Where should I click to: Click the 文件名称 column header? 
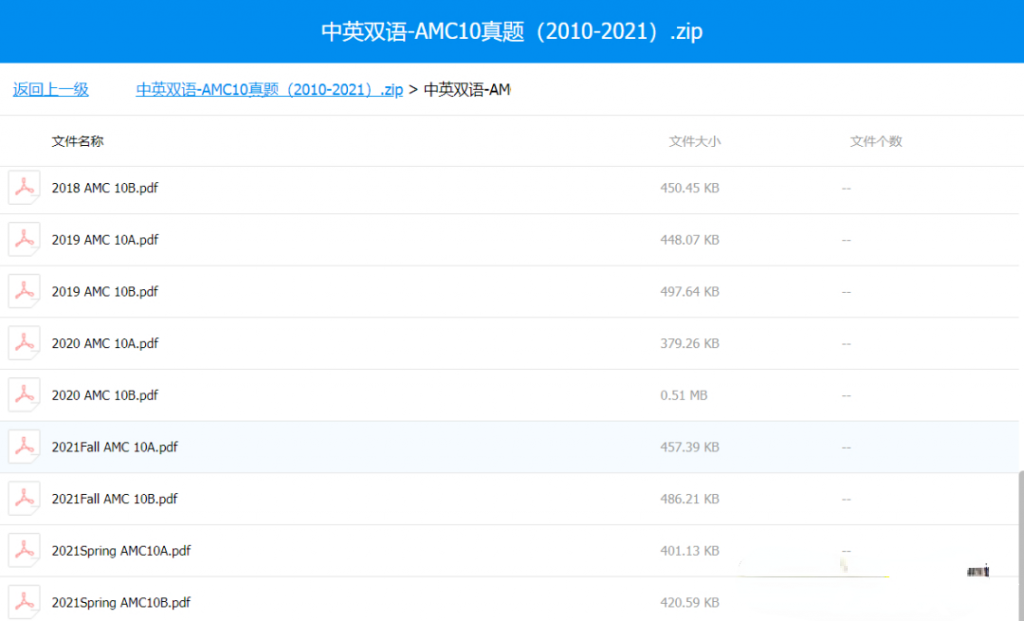78,141
